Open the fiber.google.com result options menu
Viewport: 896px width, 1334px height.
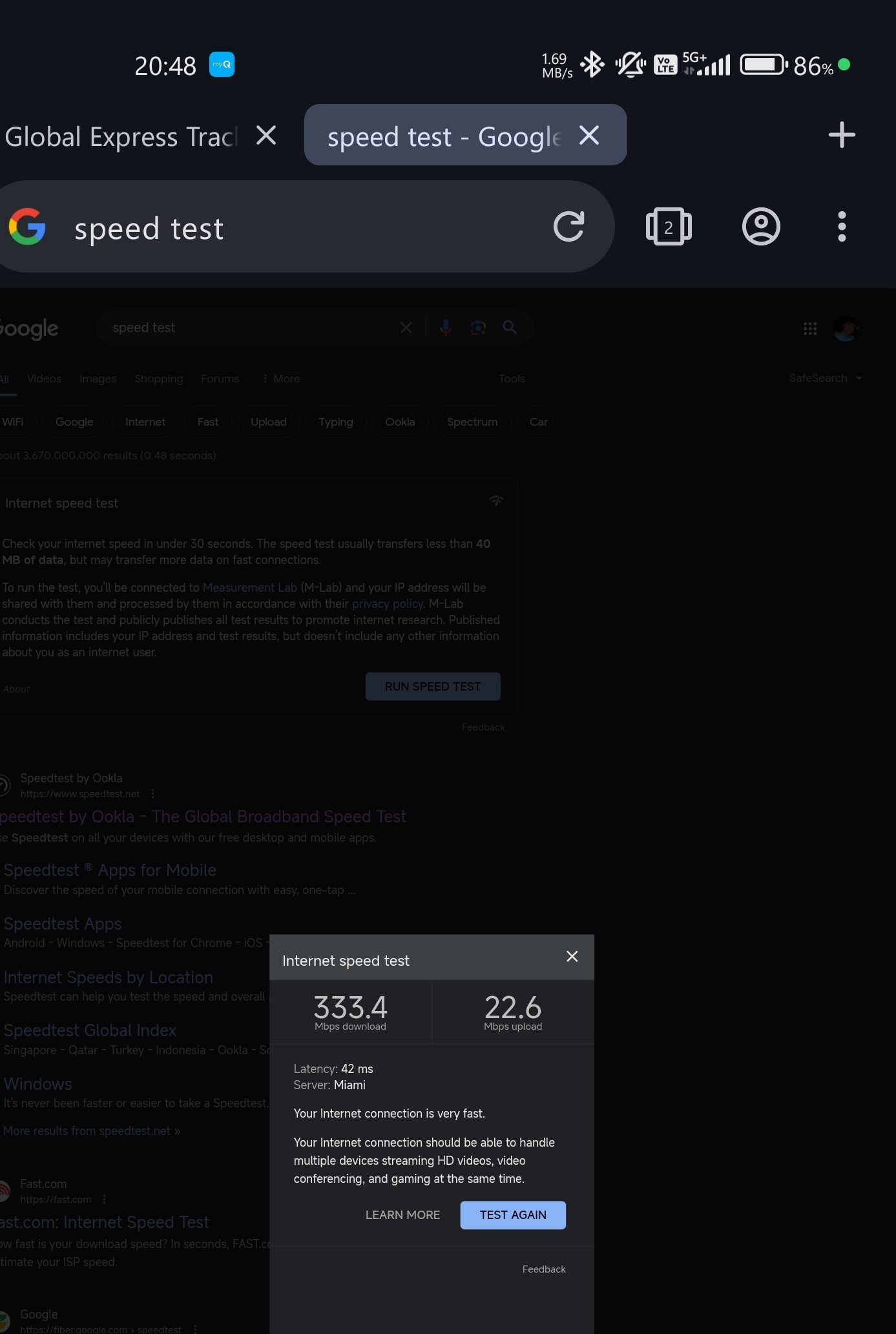(194, 1329)
